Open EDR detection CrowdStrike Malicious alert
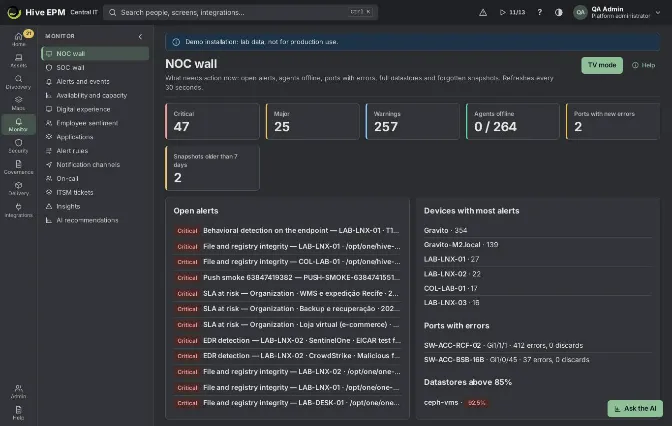Image resolution: width=672 pixels, height=426 pixels. pyautogui.click(x=287, y=356)
